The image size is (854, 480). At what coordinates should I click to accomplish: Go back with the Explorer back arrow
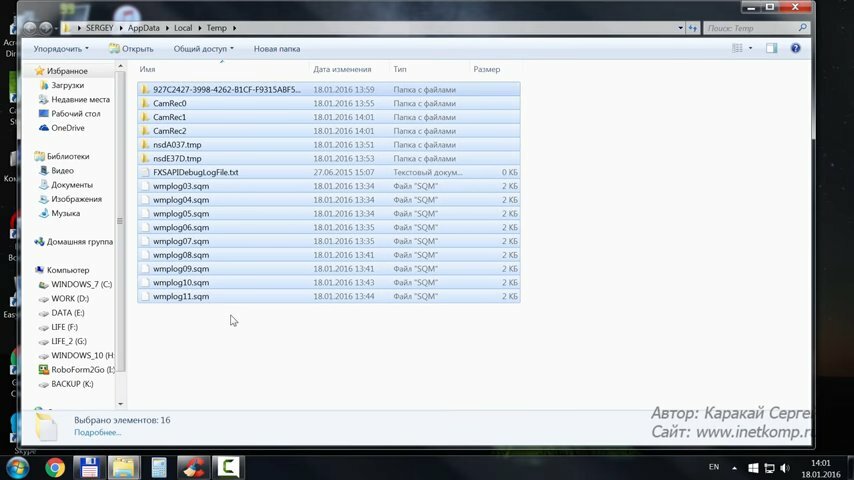30,28
